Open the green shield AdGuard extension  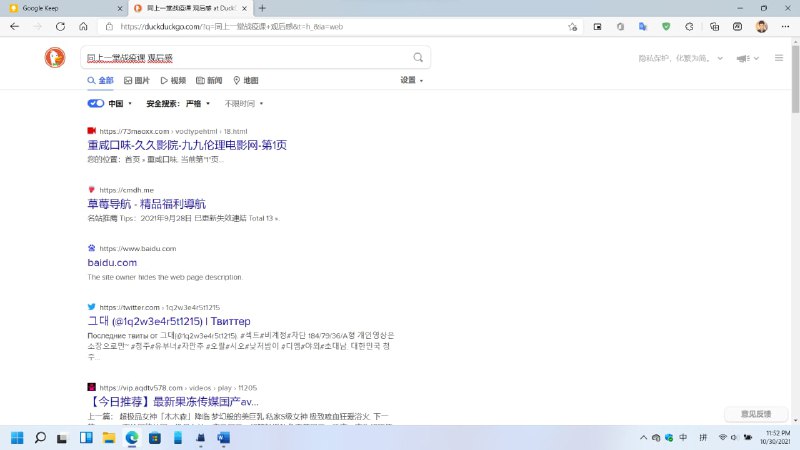click(x=666, y=27)
